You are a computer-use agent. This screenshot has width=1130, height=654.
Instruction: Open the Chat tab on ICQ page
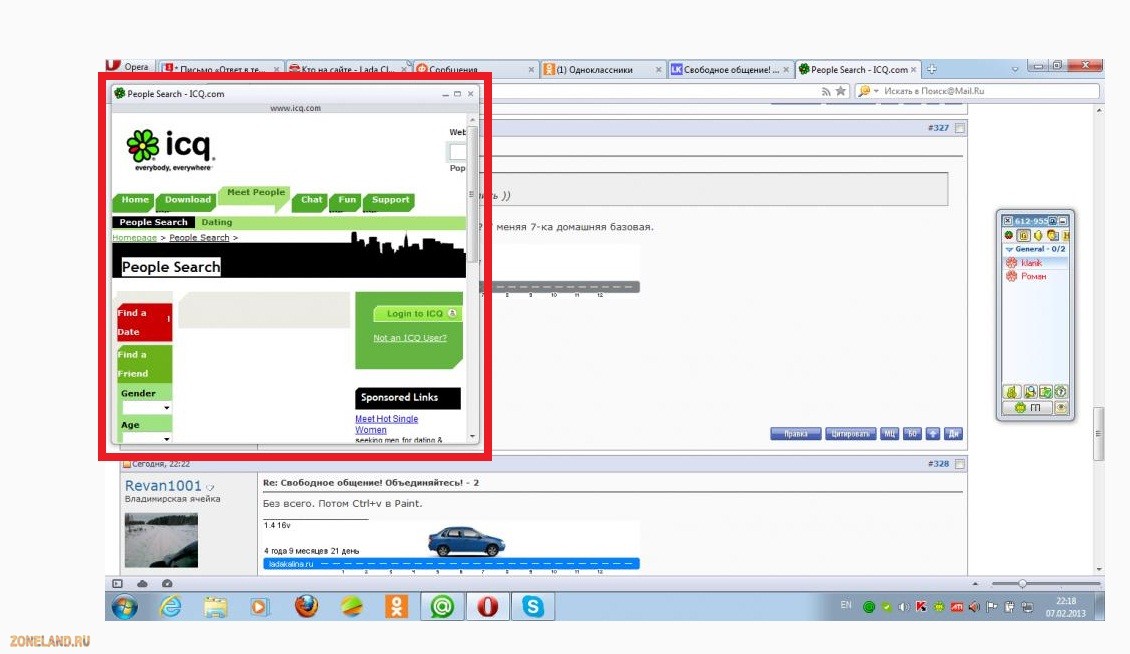[x=311, y=200]
